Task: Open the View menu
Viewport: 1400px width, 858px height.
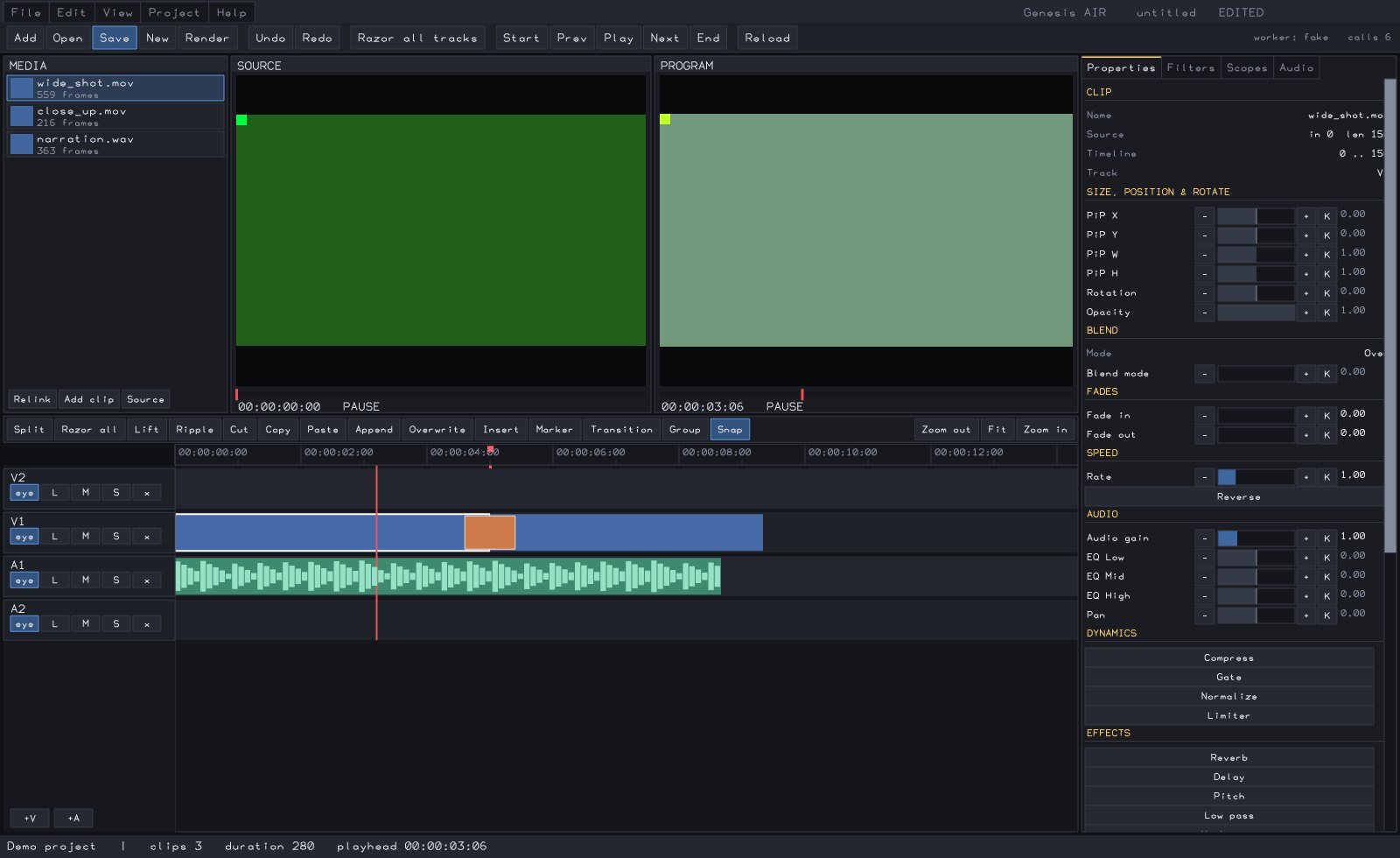Action: (118, 12)
